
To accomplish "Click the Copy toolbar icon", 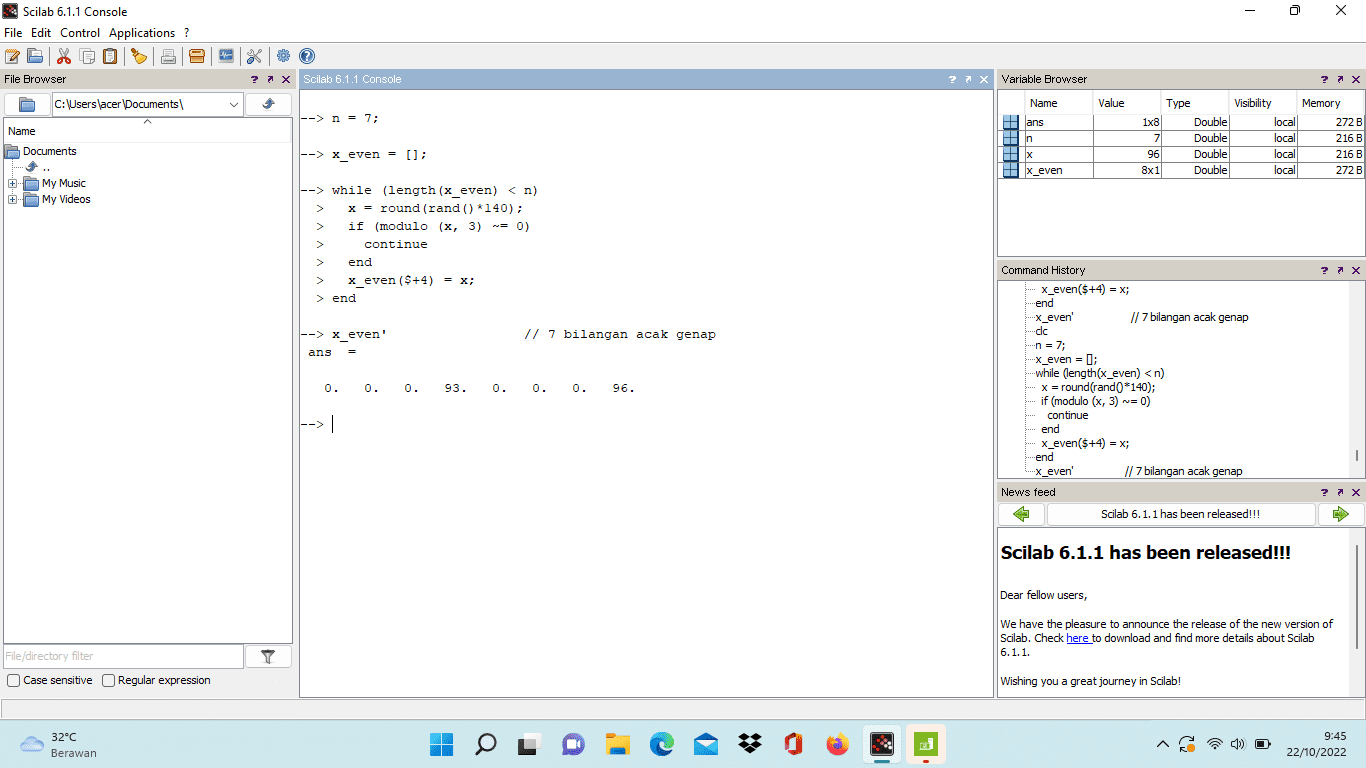I will tap(87, 56).
